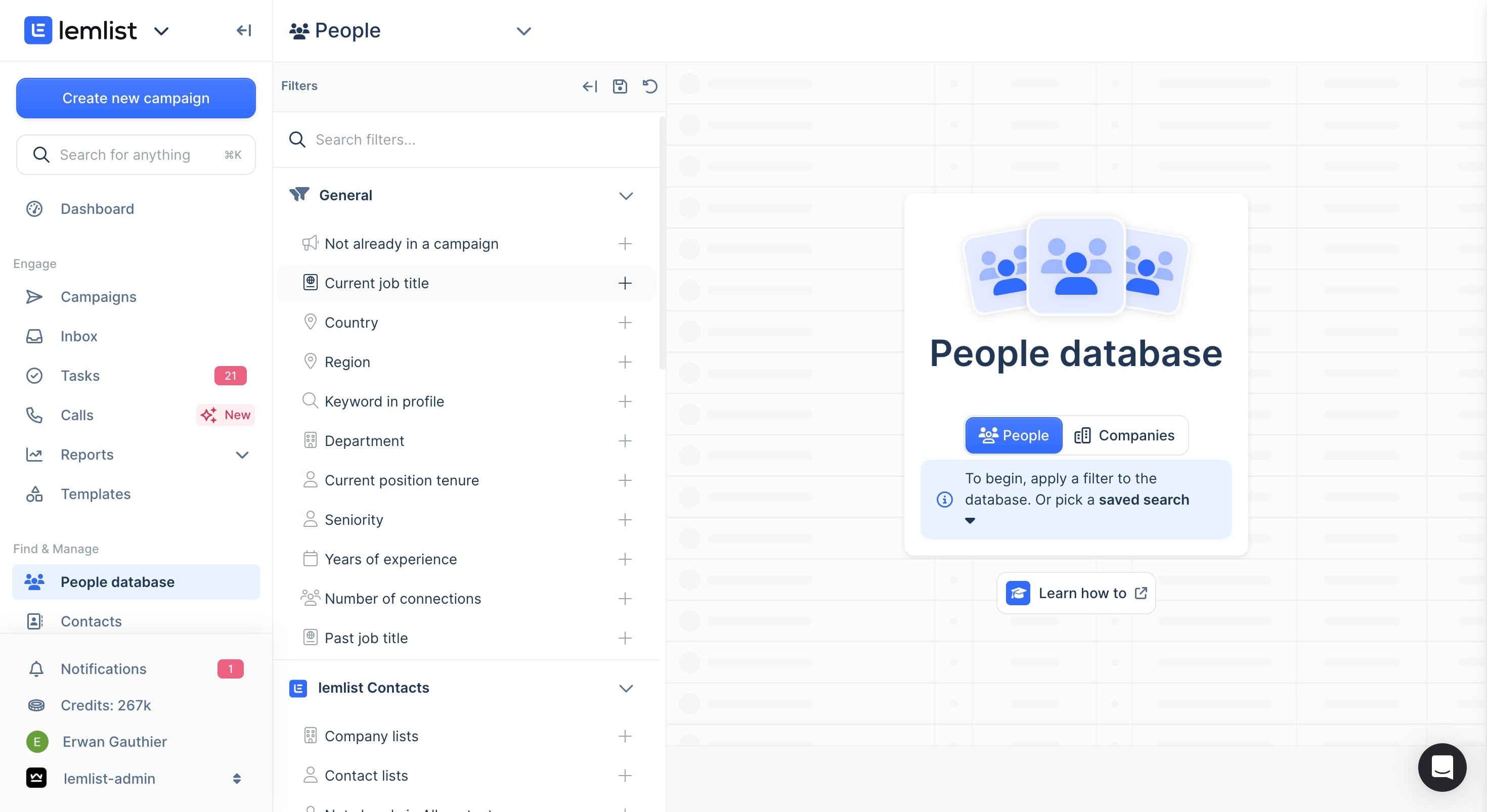
Task: Click the Notifications bell icon
Action: [x=36, y=668]
